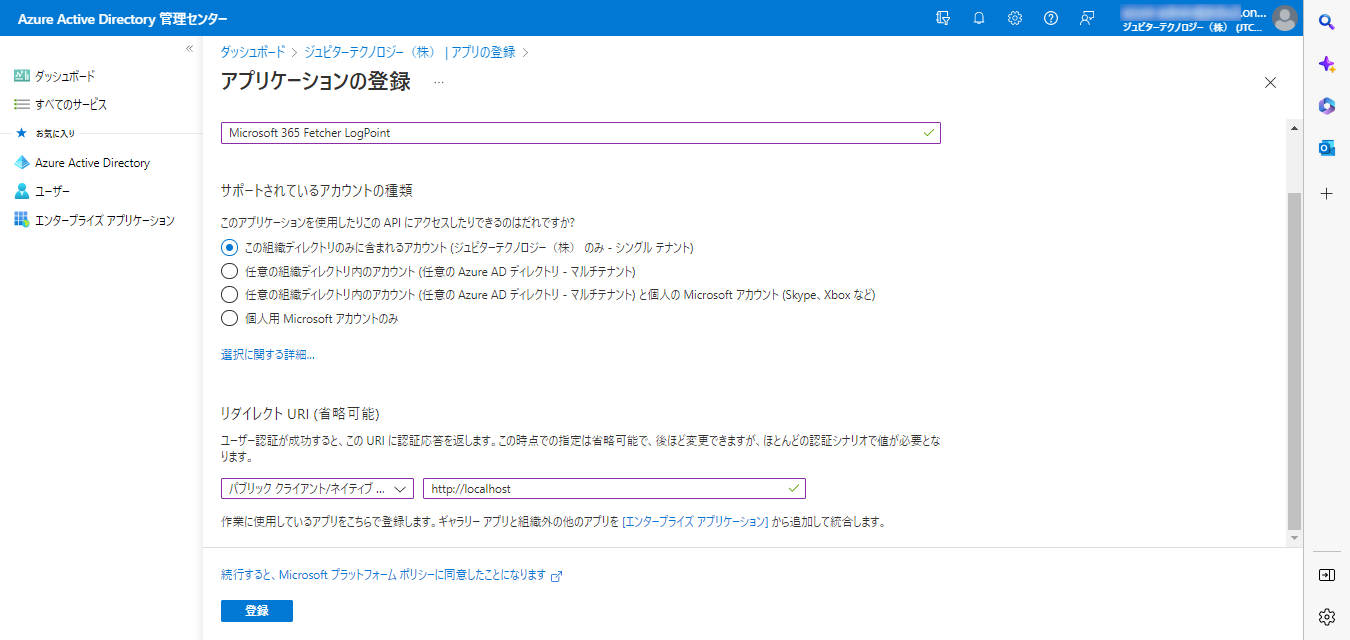Select multitenant Azure AD directory option
Viewport: 1350px width, 640px height.
tap(229, 271)
